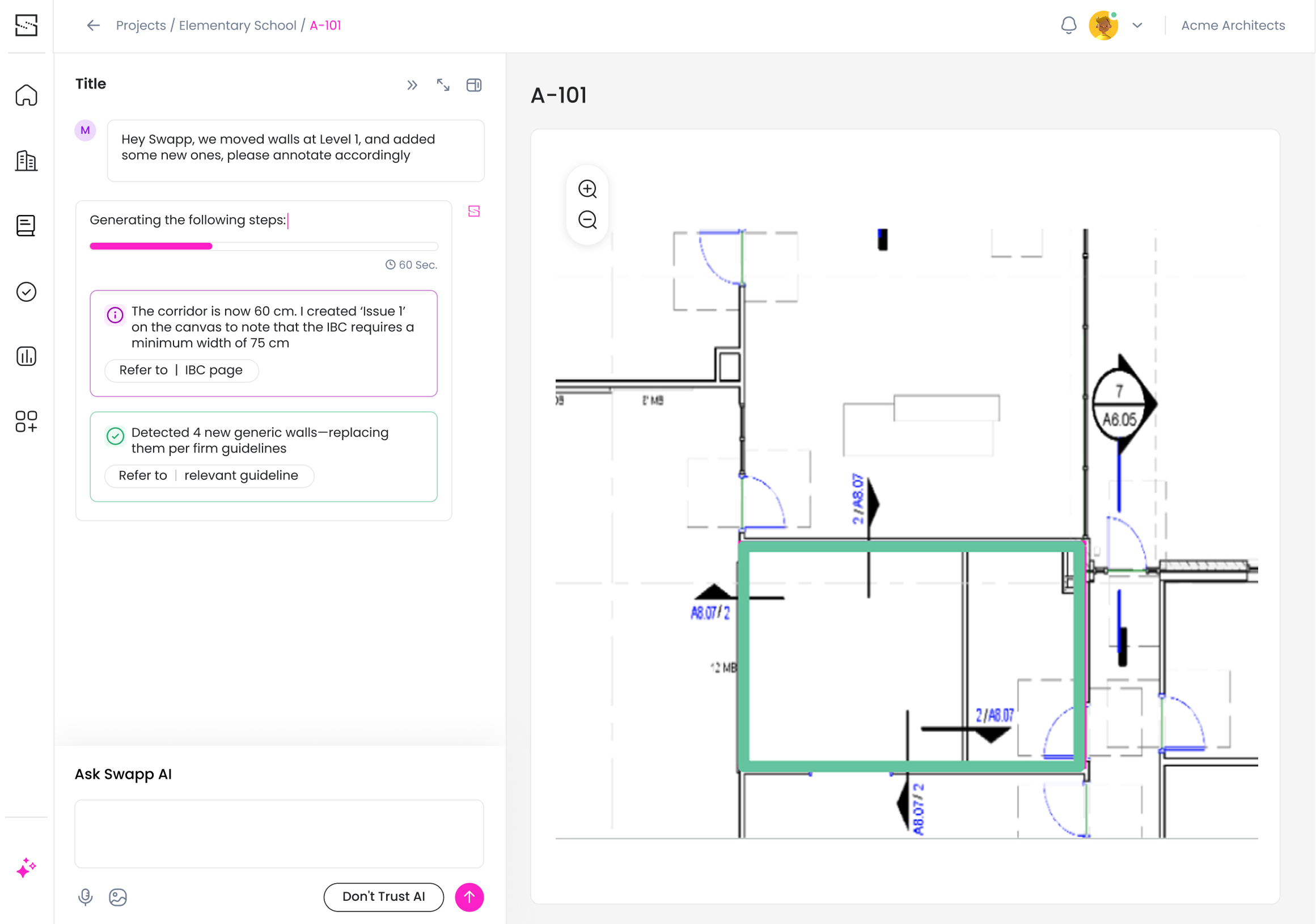Open the Refer to relevant guideline link
This screenshot has height=924, width=1316.
[x=209, y=476]
